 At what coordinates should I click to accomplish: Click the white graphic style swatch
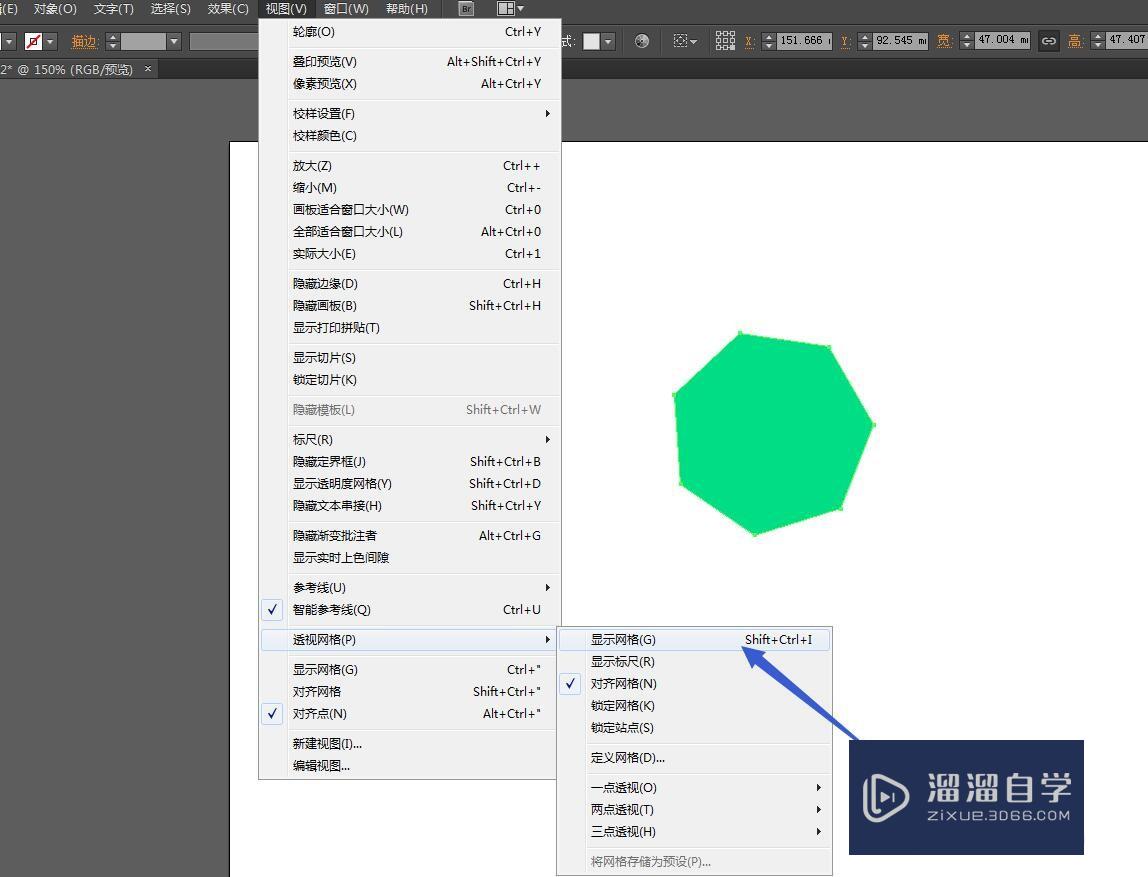pyautogui.click(x=591, y=41)
